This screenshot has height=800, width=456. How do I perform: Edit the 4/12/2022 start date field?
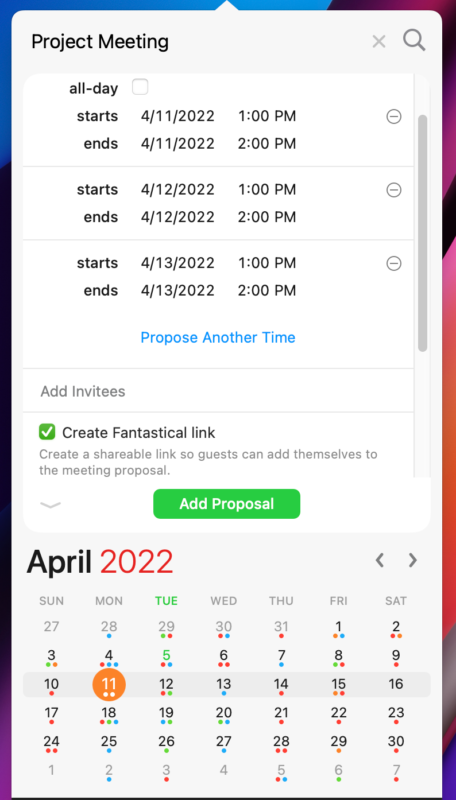[x=178, y=190]
